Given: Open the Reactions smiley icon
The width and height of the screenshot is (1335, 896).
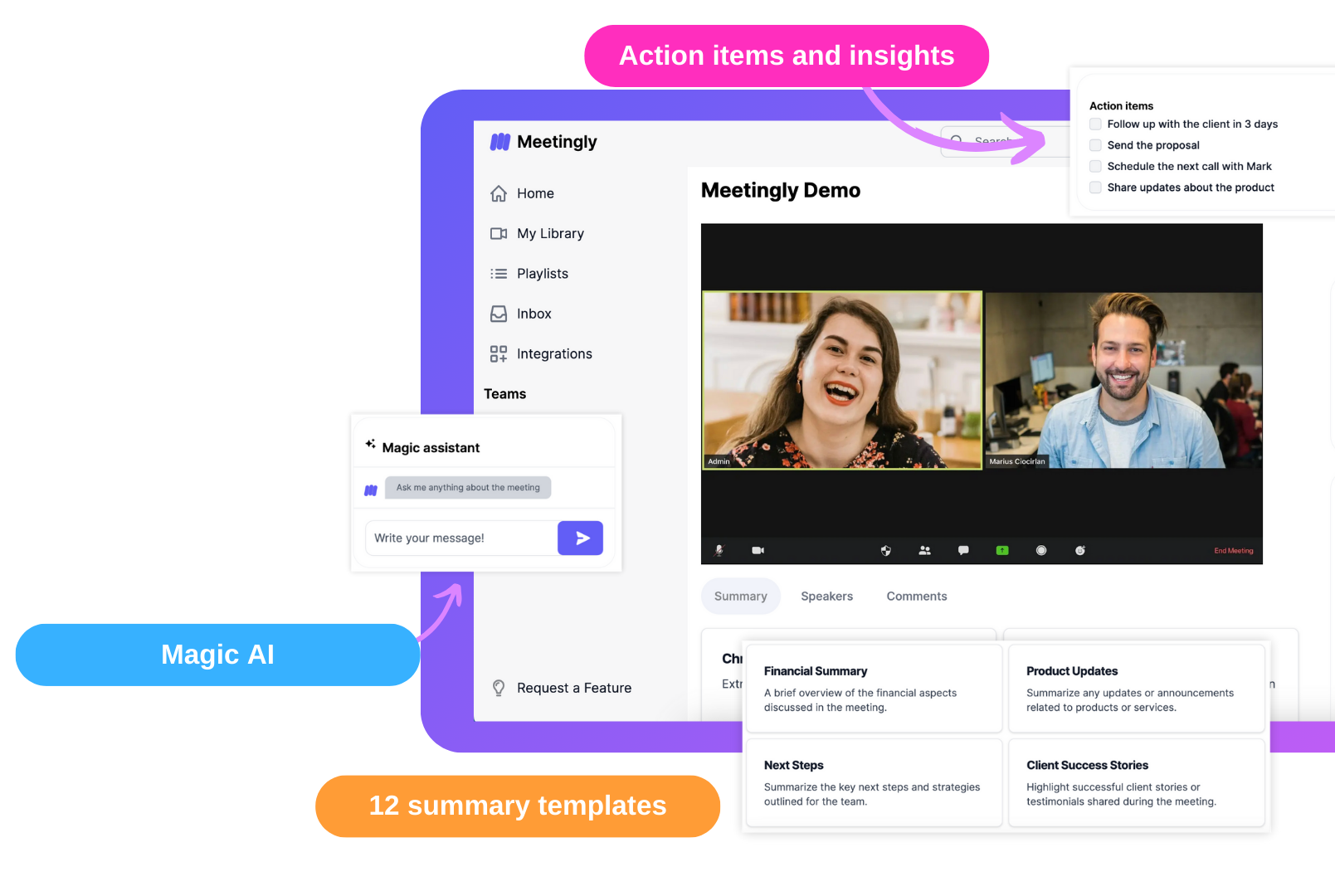Looking at the screenshot, I should pyautogui.click(x=1080, y=550).
